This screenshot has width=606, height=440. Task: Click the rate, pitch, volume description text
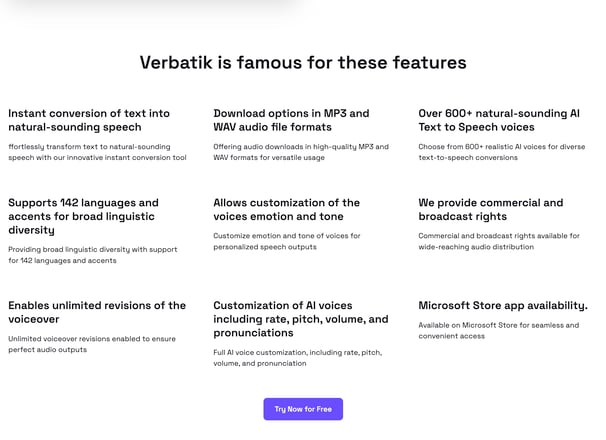coord(298,358)
